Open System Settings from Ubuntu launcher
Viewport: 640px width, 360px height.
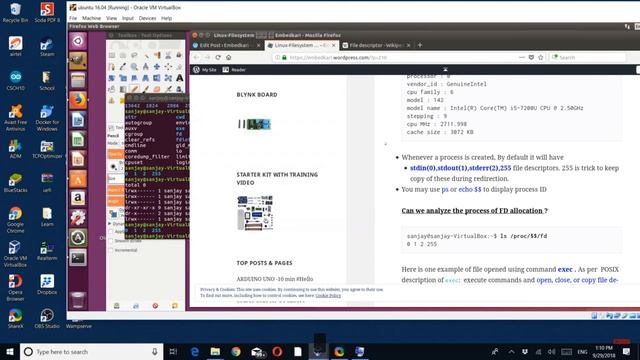78,218
